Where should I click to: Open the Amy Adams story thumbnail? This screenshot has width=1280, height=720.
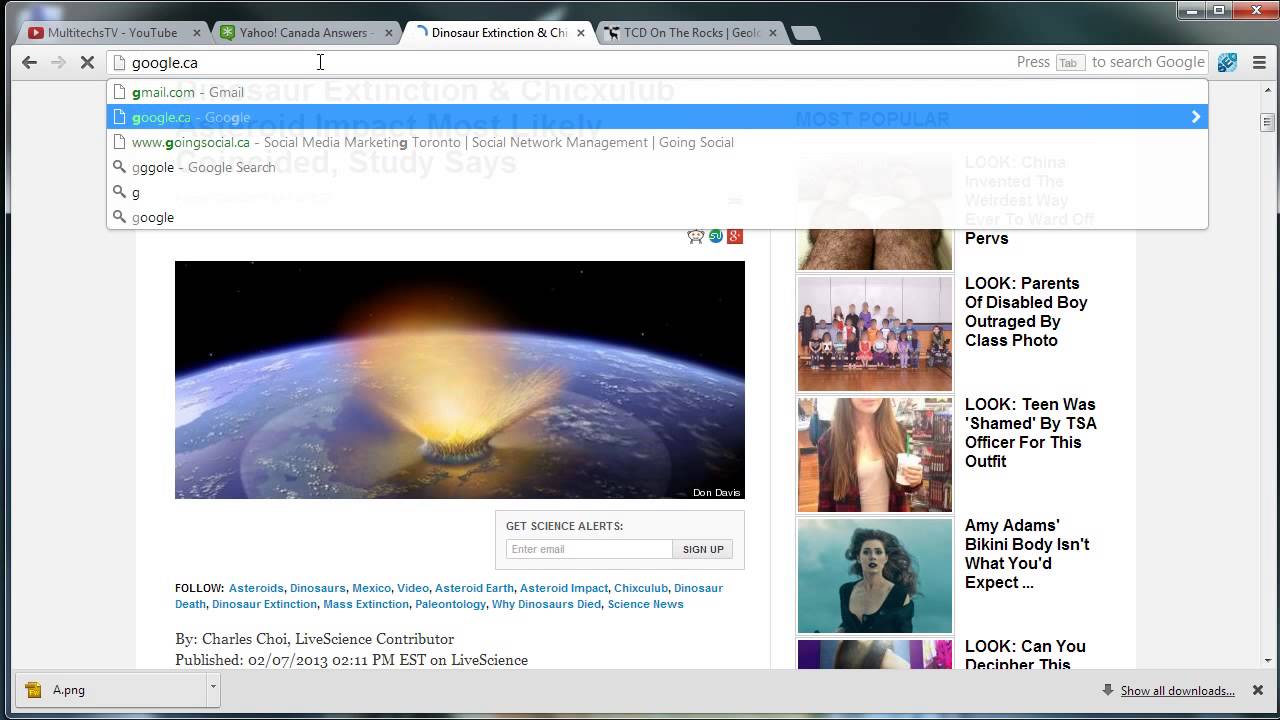[x=875, y=575]
